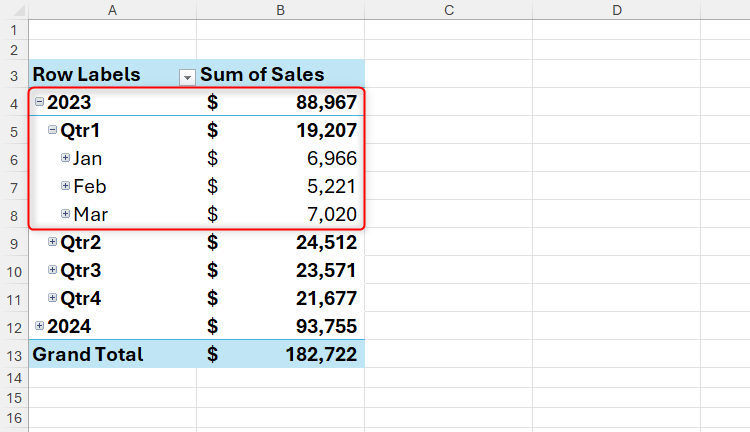This screenshot has width=750, height=432.
Task: Select column C header
Action: (448, 10)
